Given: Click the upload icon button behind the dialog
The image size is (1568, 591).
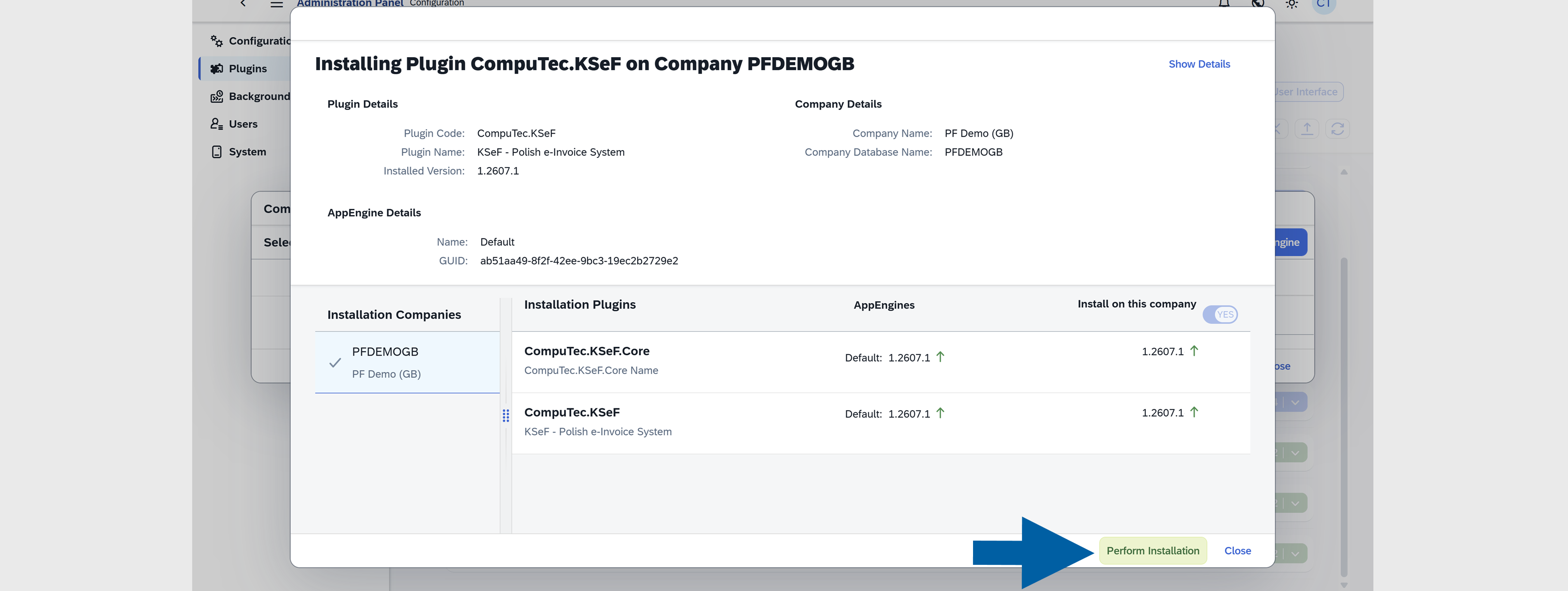Looking at the screenshot, I should coord(1307,128).
